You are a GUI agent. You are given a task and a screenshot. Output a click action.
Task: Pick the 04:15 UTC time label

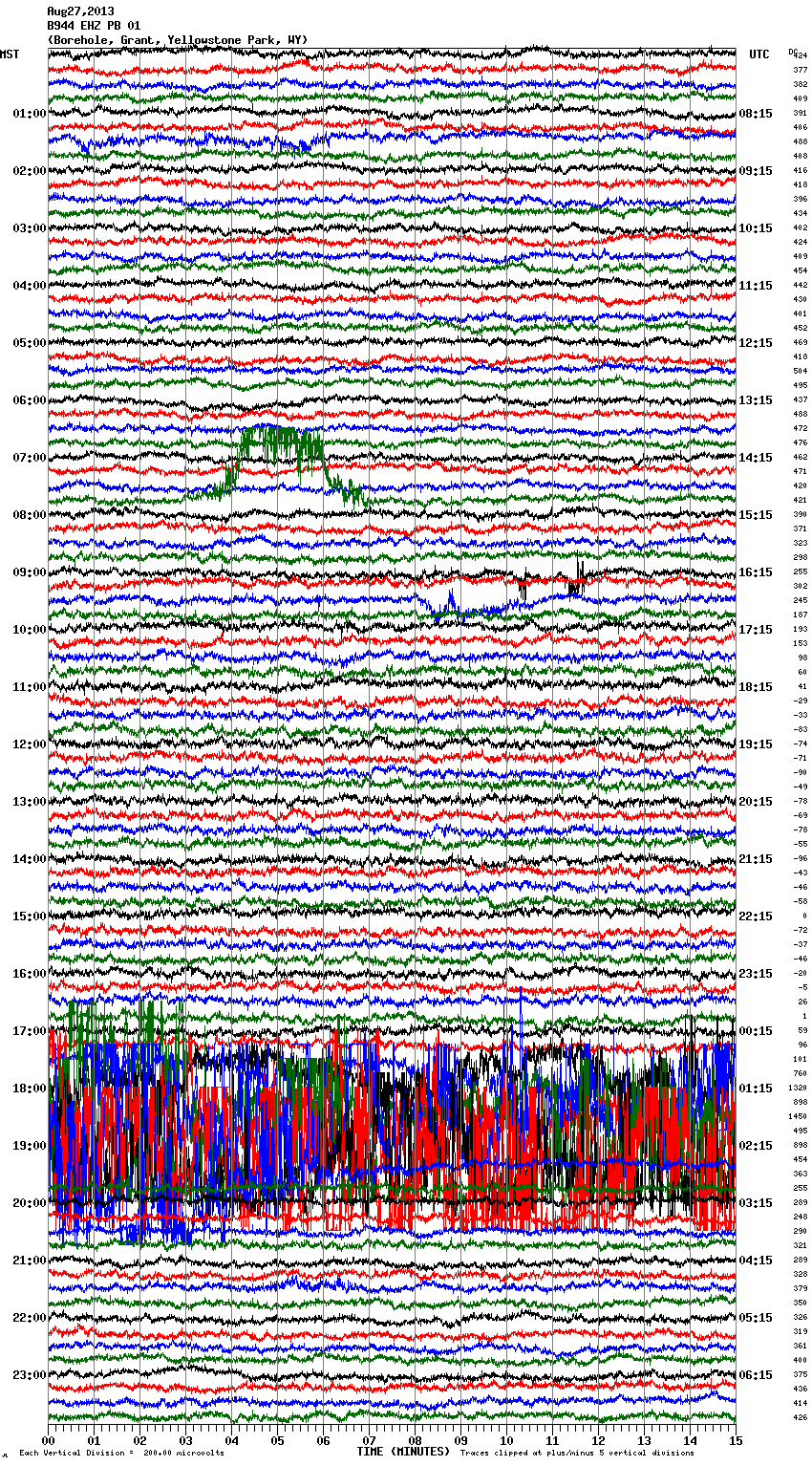click(x=756, y=1261)
